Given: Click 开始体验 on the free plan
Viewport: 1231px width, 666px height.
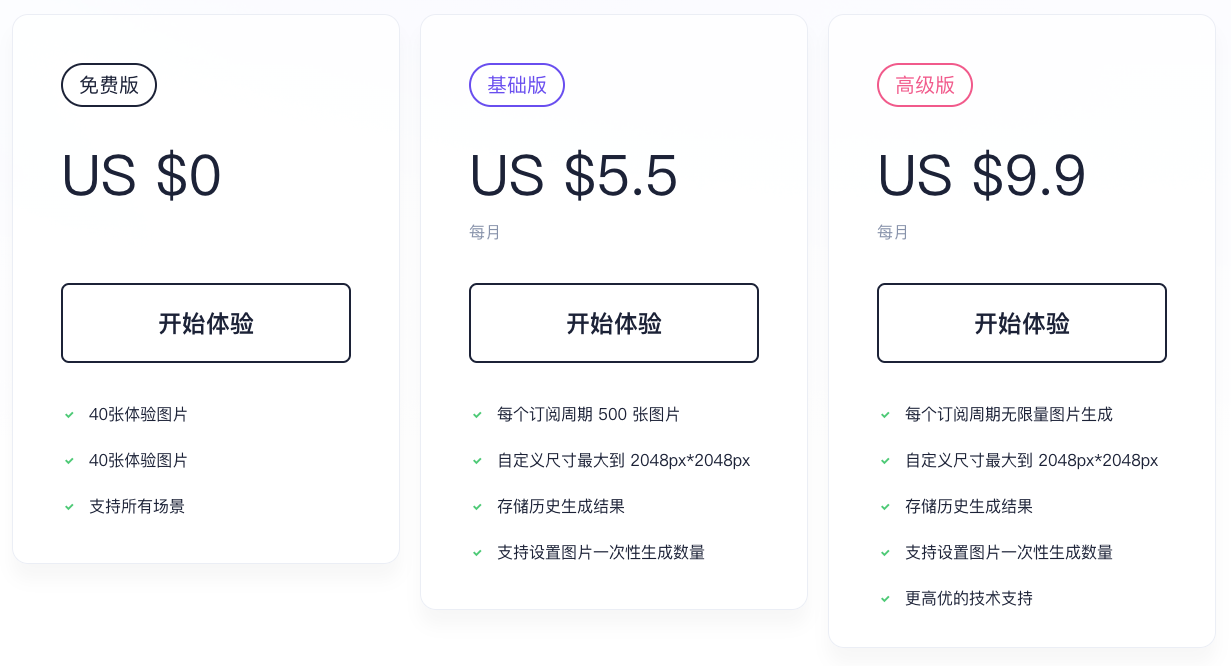Looking at the screenshot, I should click(205, 323).
